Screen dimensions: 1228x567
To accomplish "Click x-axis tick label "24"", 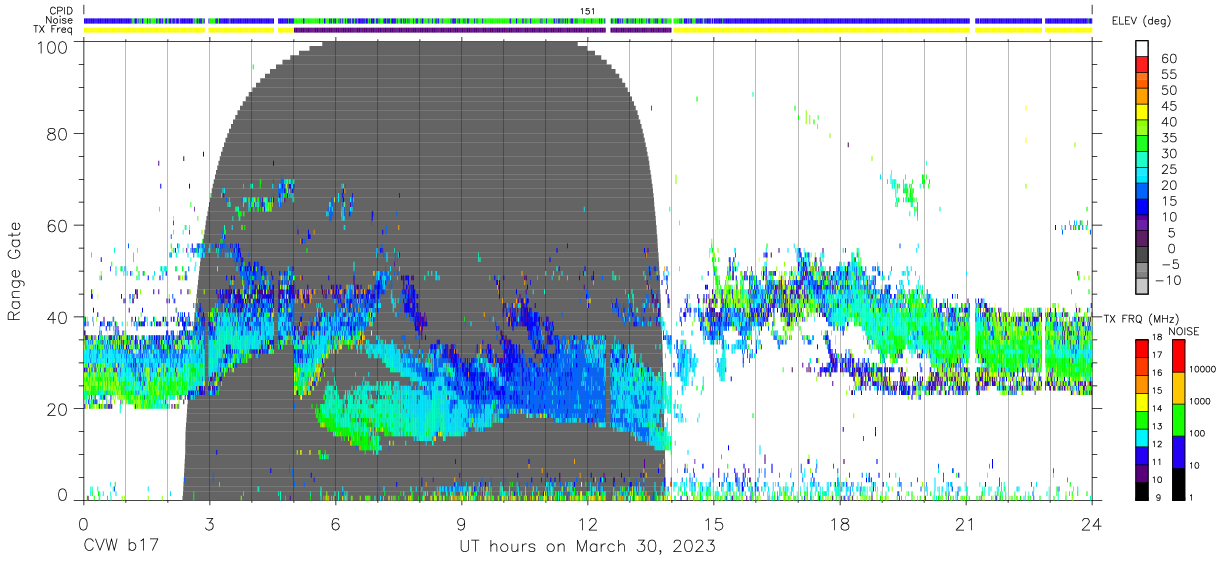I will point(1092,525).
